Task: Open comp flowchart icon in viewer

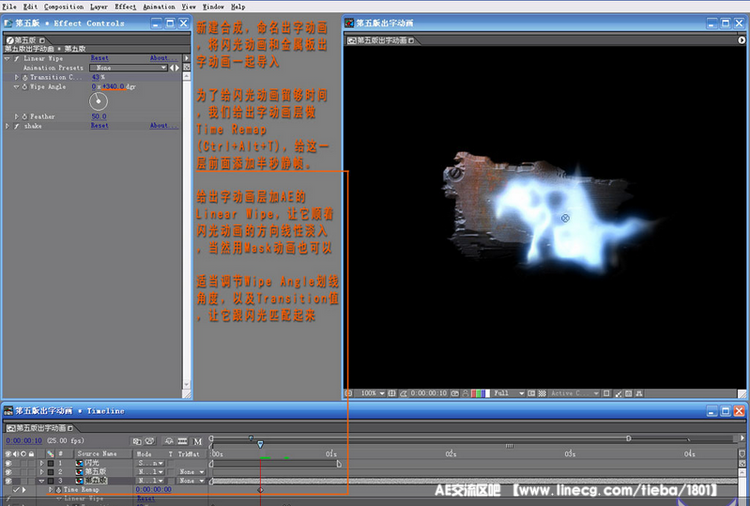Action: click(x=640, y=393)
